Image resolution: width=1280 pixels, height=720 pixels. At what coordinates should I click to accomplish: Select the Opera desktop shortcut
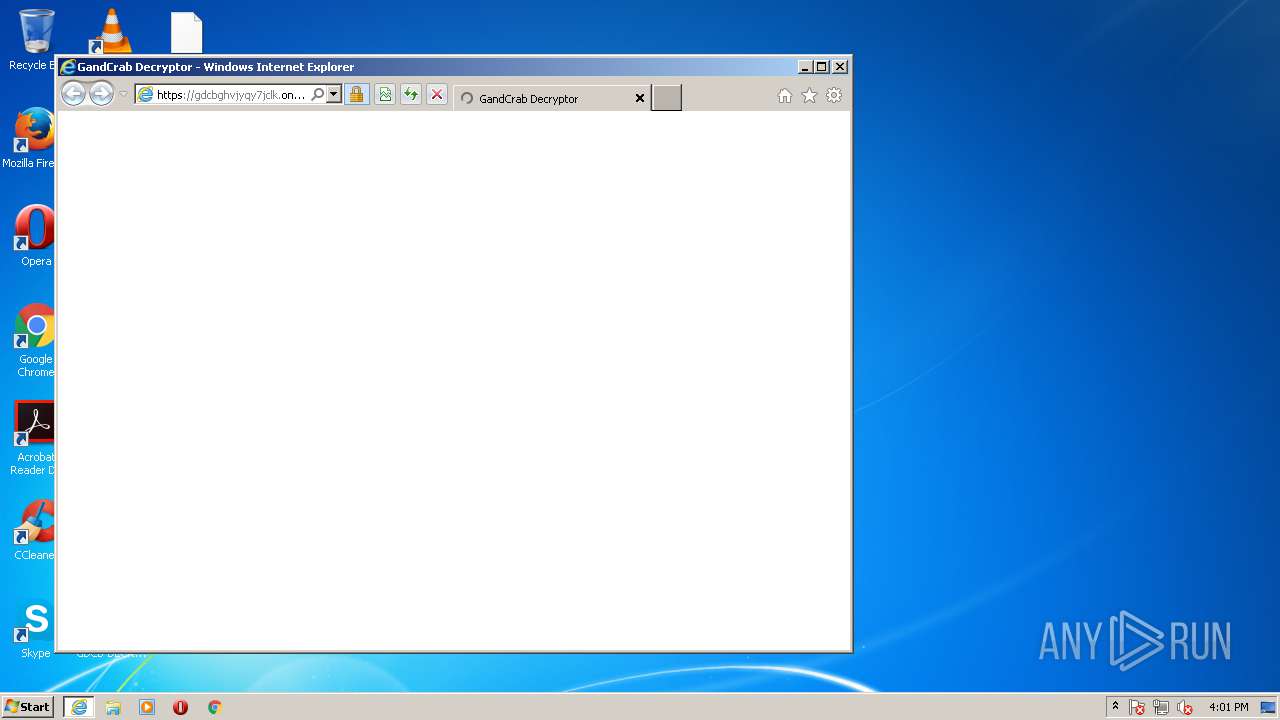coord(33,236)
